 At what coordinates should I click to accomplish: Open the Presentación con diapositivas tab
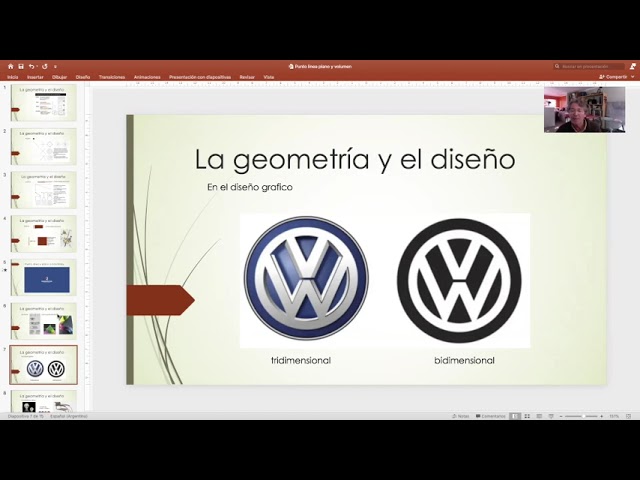click(x=200, y=77)
